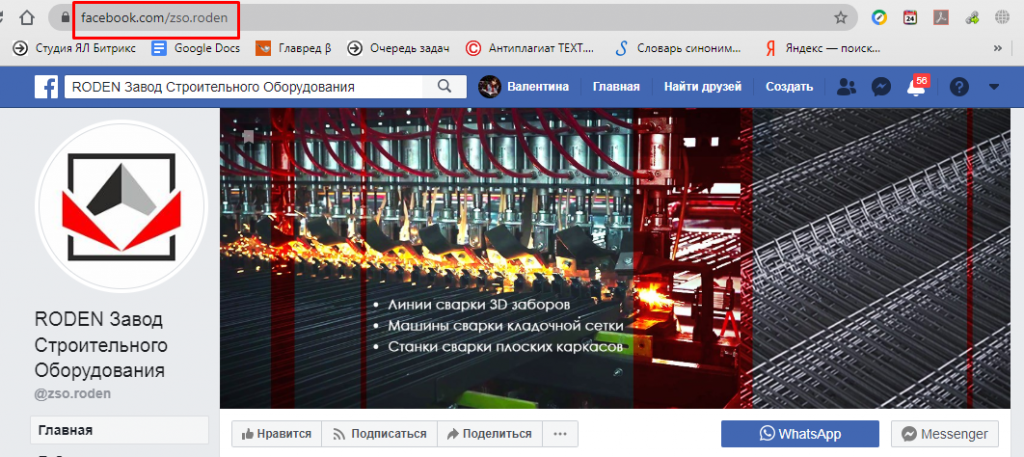Click the address bar with facebook.com/zso.roden
1024x457 pixels.
[453, 18]
